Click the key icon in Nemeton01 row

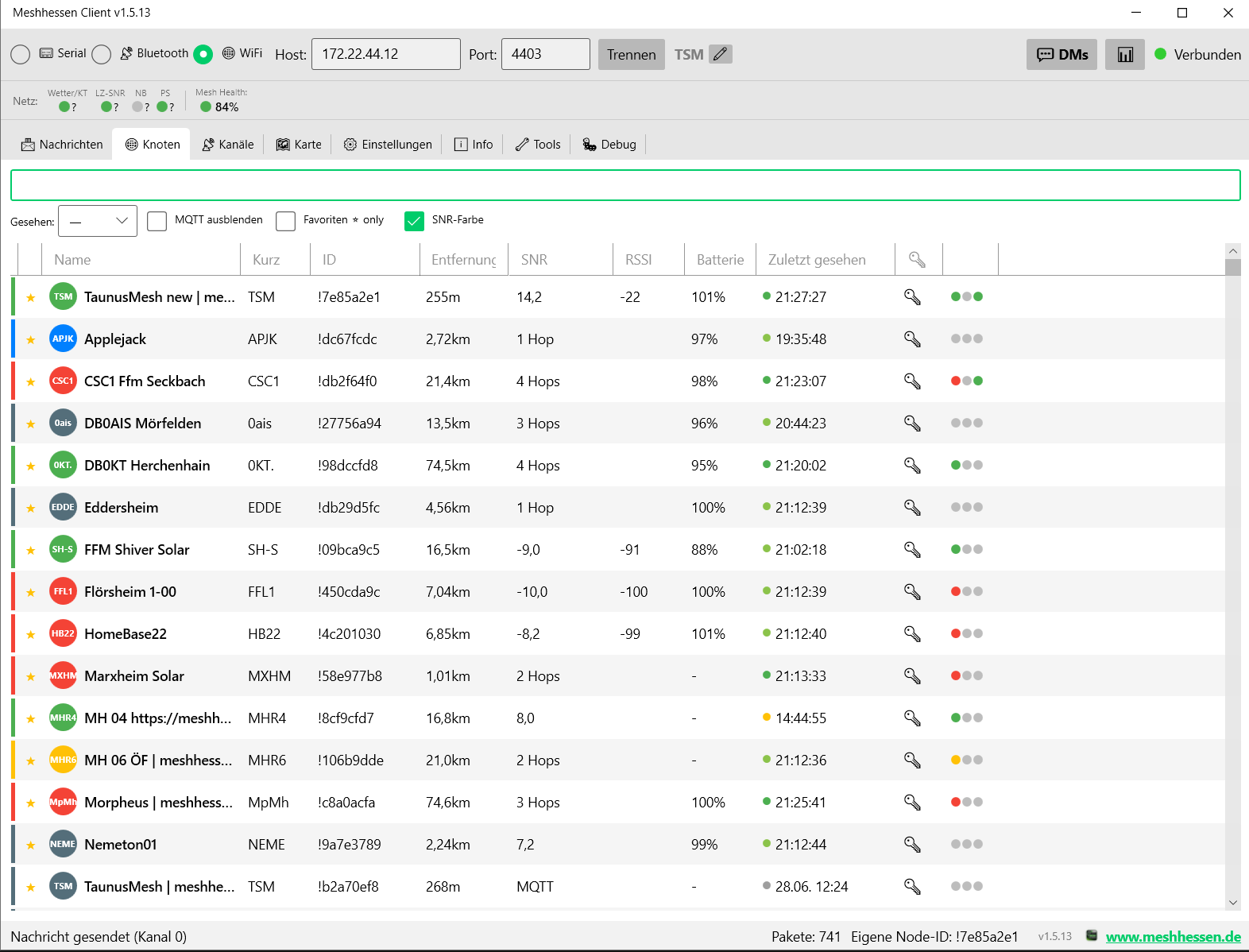(x=912, y=845)
